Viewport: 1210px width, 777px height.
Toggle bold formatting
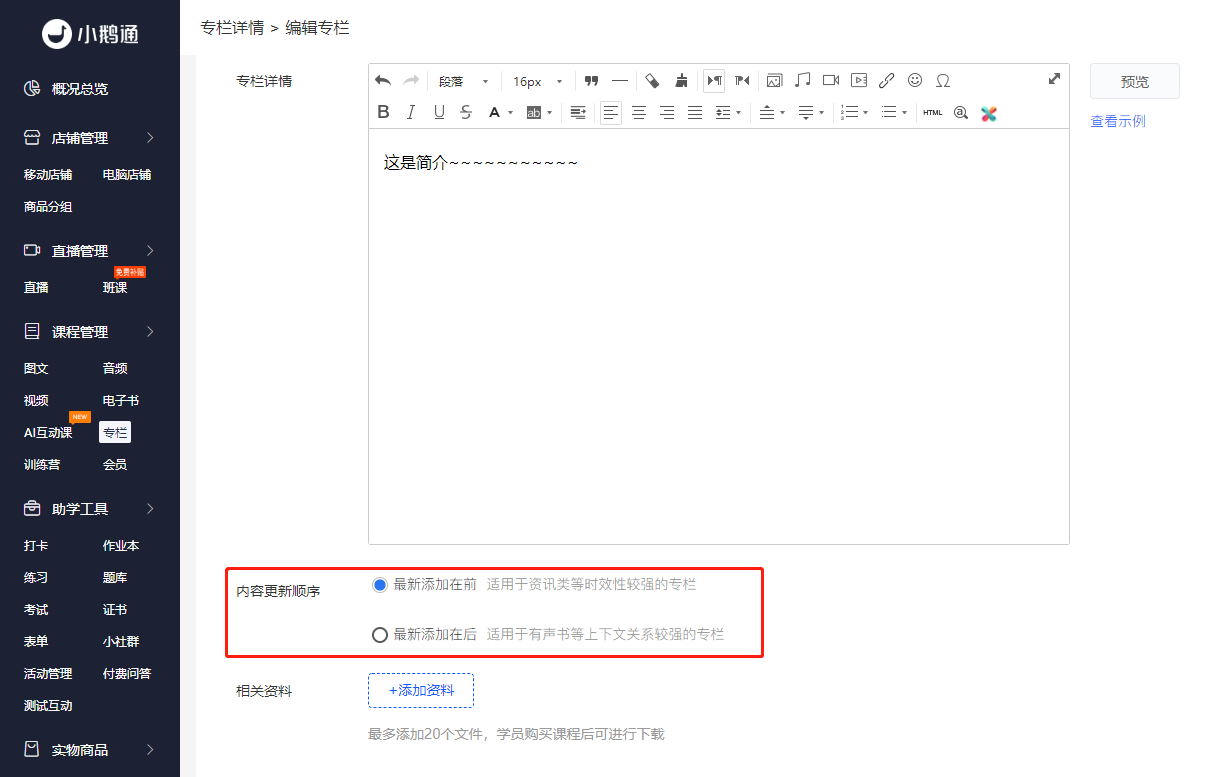click(383, 113)
